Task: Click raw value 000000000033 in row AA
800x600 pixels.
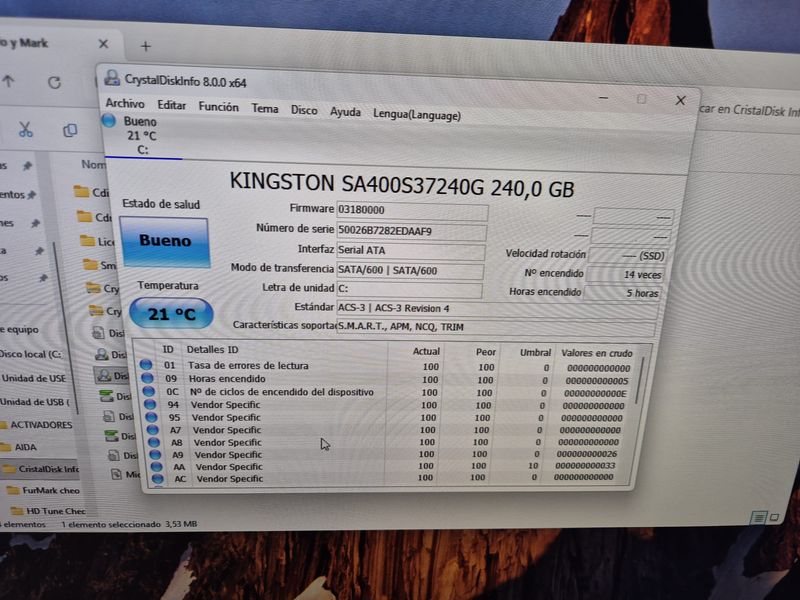Action: [585, 465]
